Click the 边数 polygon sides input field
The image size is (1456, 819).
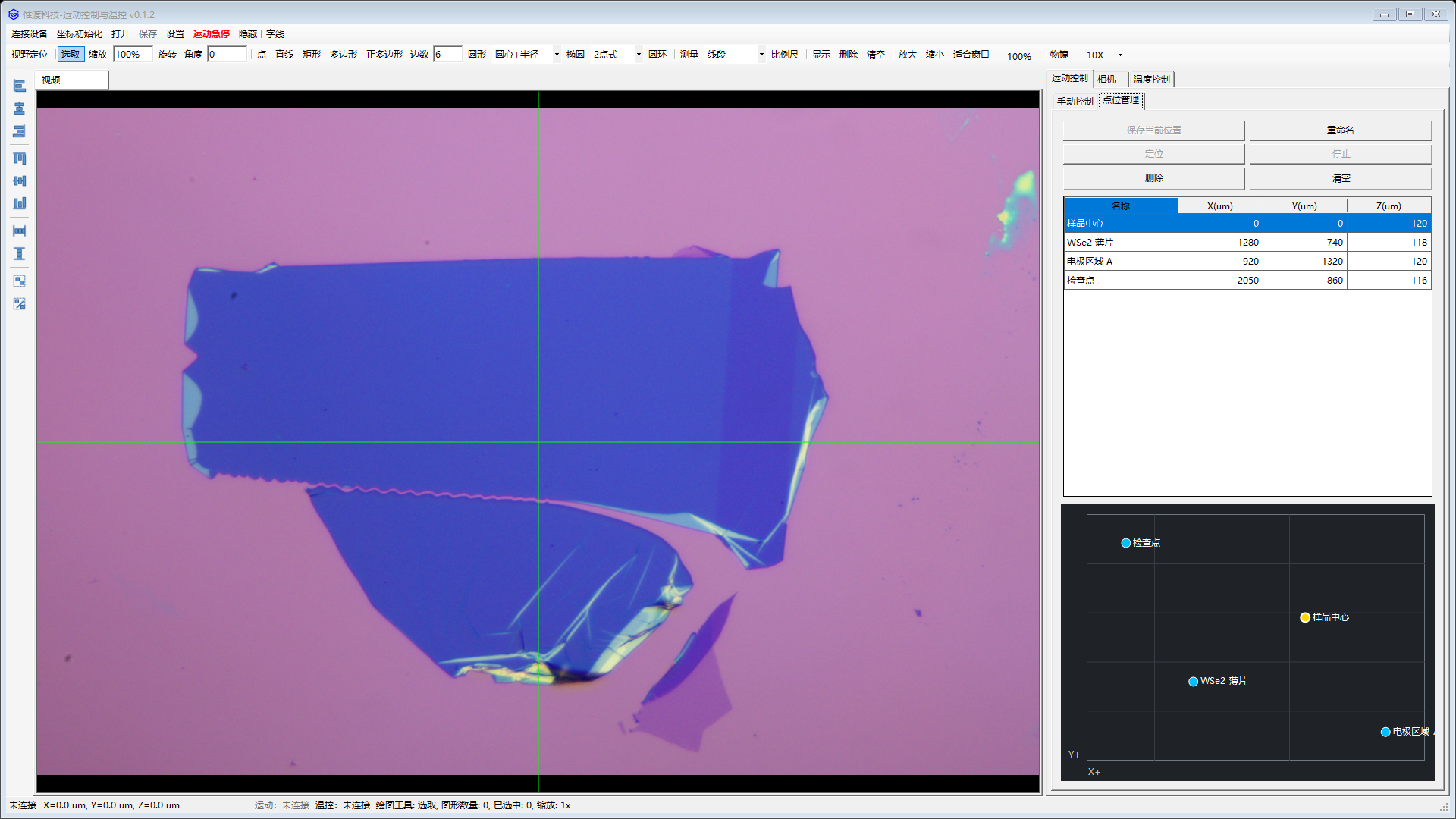click(x=447, y=55)
